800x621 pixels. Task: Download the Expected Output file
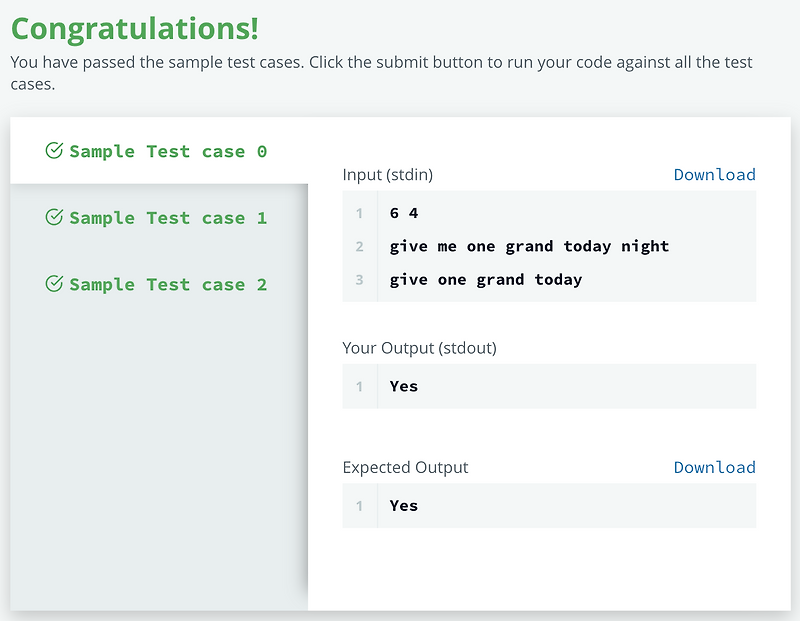(714, 467)
